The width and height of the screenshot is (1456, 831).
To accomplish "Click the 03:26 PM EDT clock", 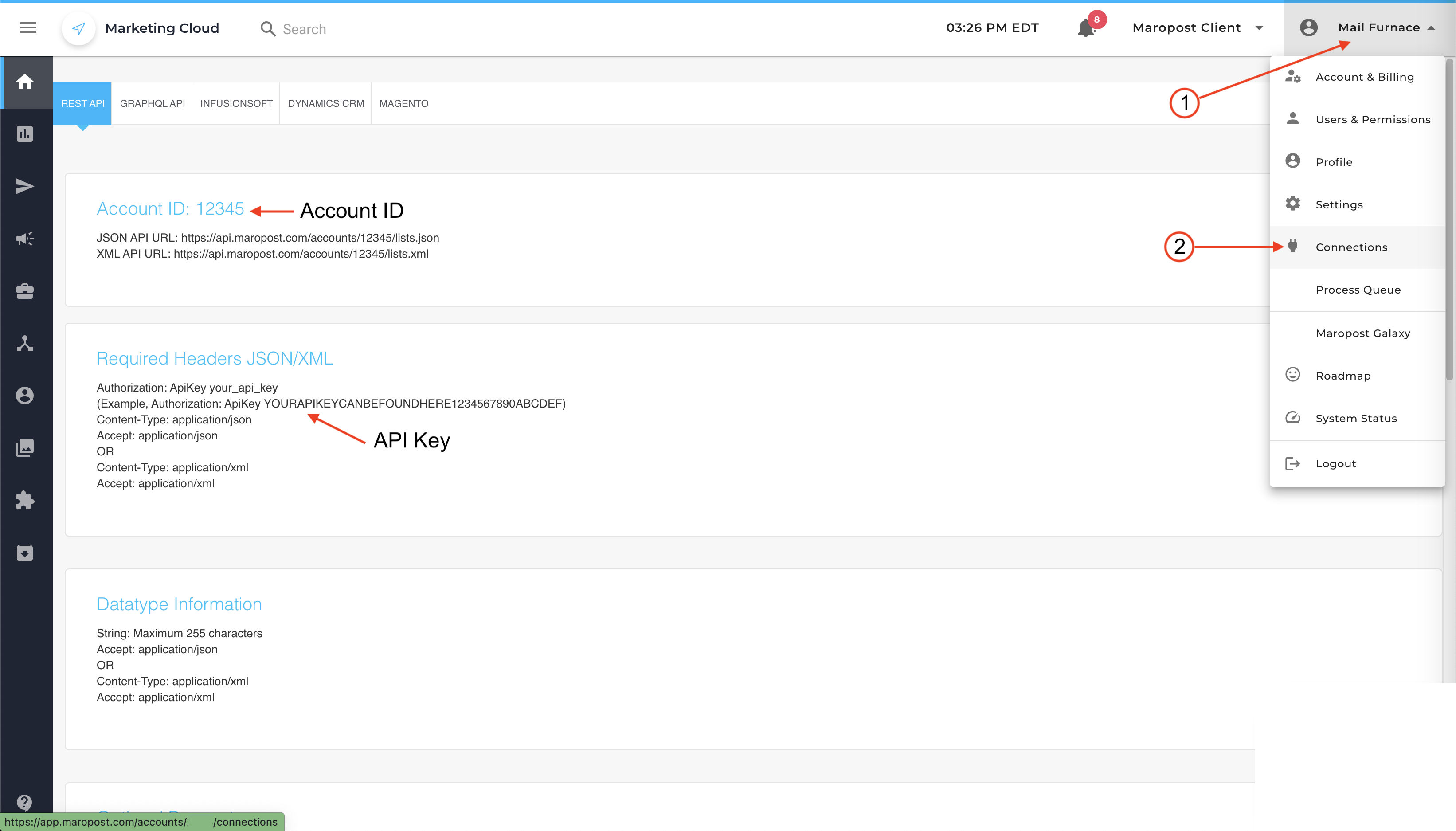I will point(992,27).
